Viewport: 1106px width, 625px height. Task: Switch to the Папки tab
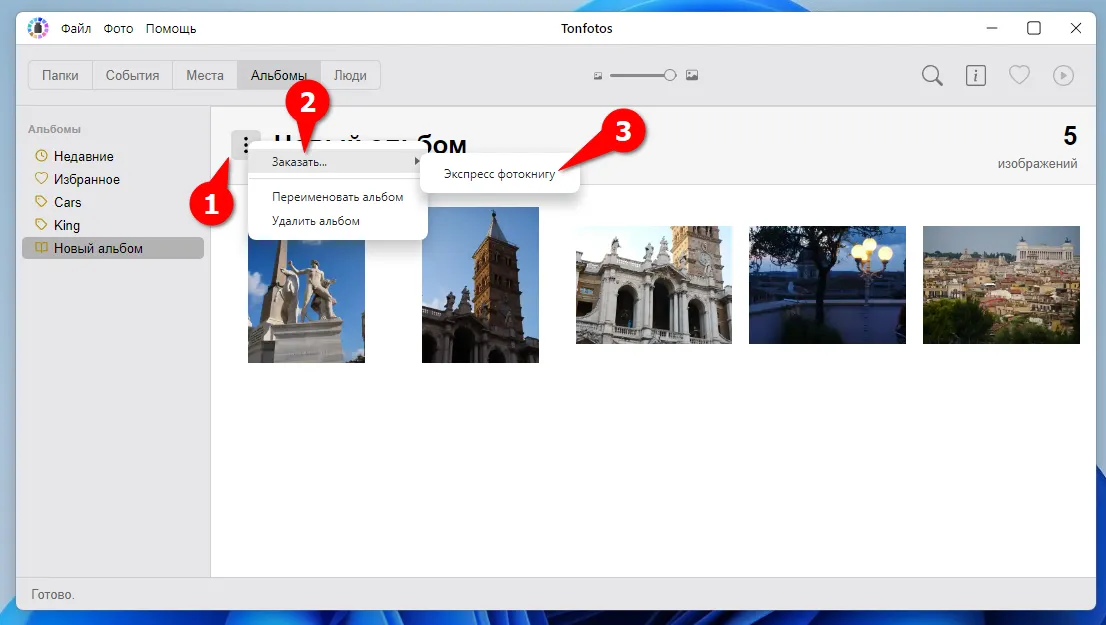(59, 74)
